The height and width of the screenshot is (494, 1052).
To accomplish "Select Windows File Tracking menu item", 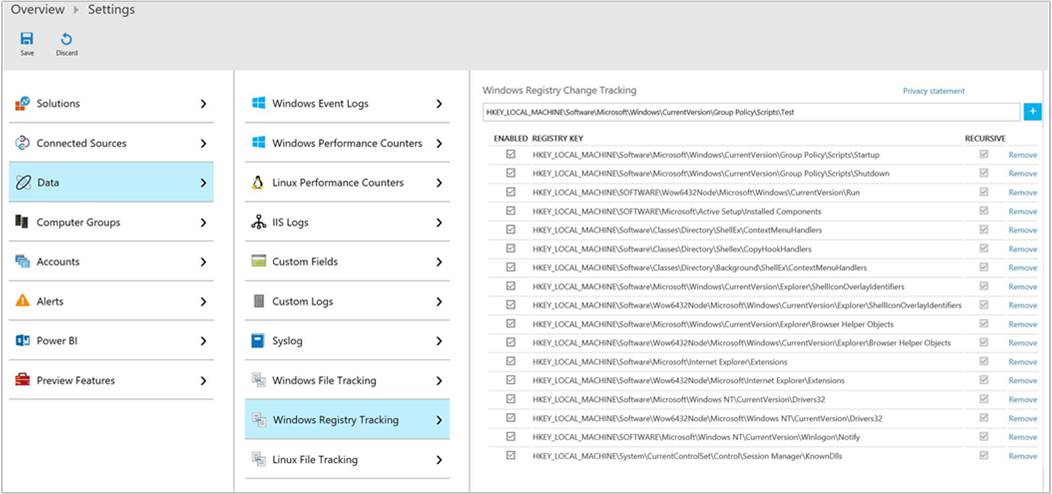I will click(347, 380).
